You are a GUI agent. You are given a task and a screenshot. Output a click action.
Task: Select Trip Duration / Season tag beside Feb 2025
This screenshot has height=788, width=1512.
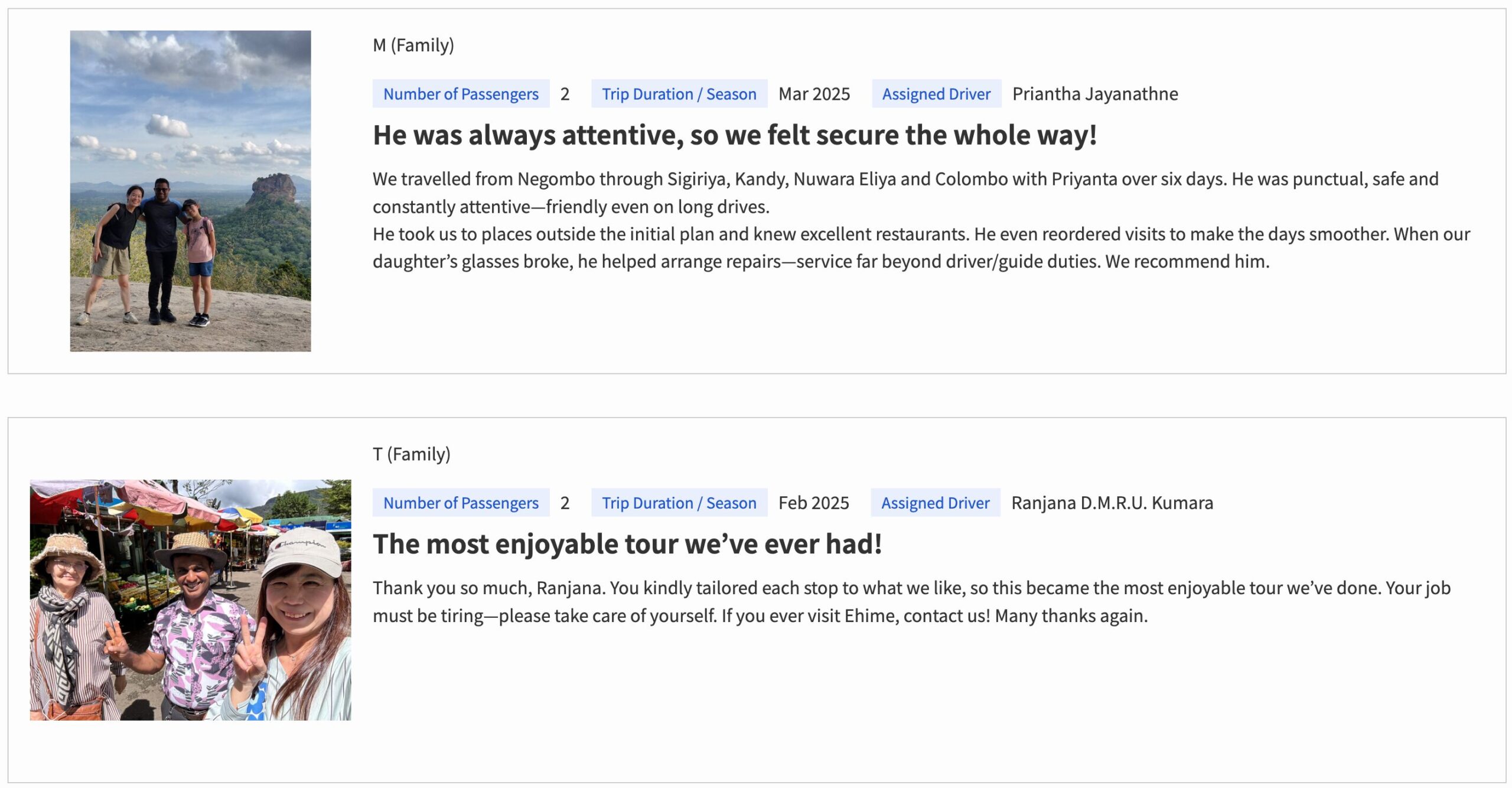click(679, 503)
